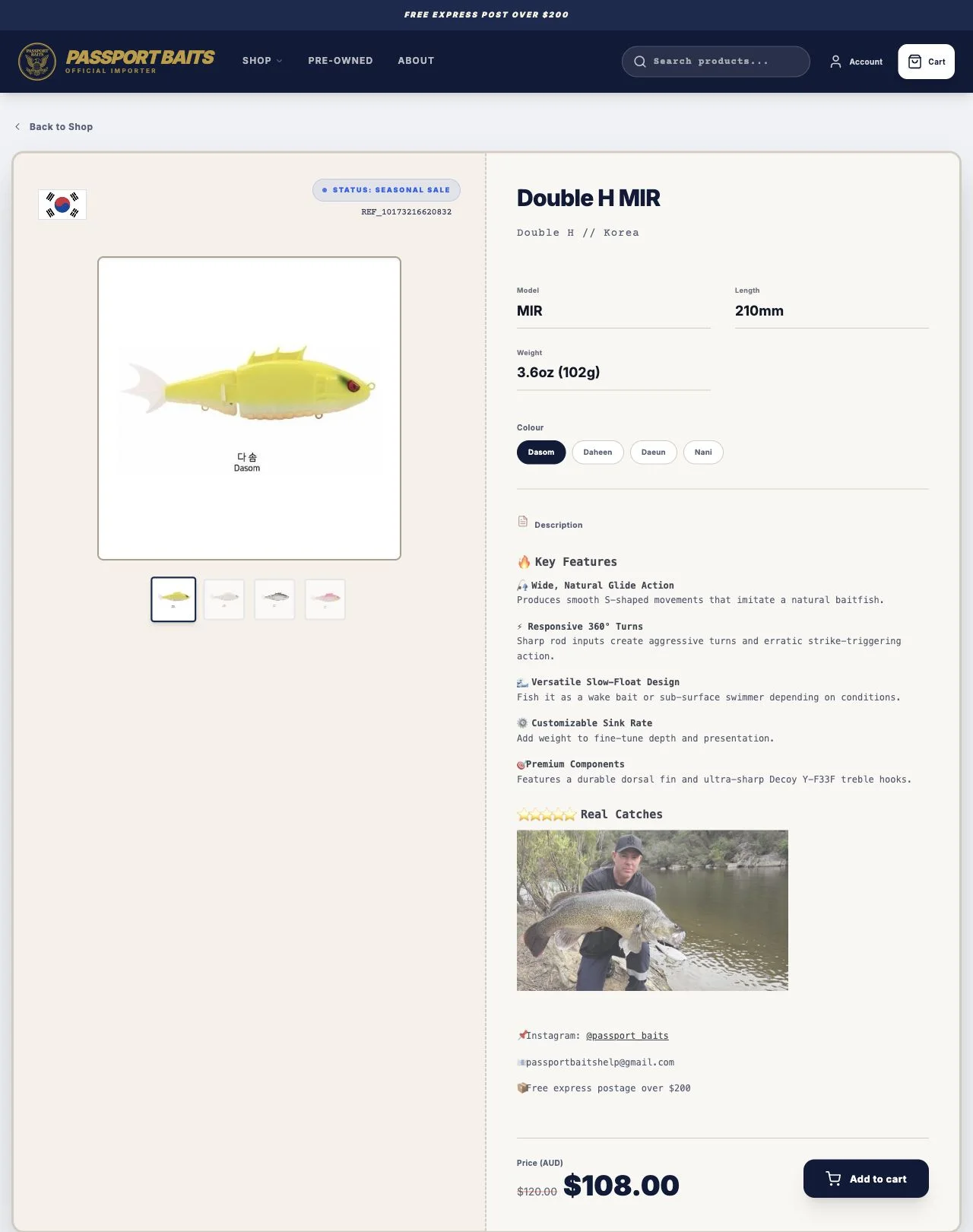Click the fire emoji by Key Features
The width and height of the screenshot is (973, 1232).
point(524,562)
